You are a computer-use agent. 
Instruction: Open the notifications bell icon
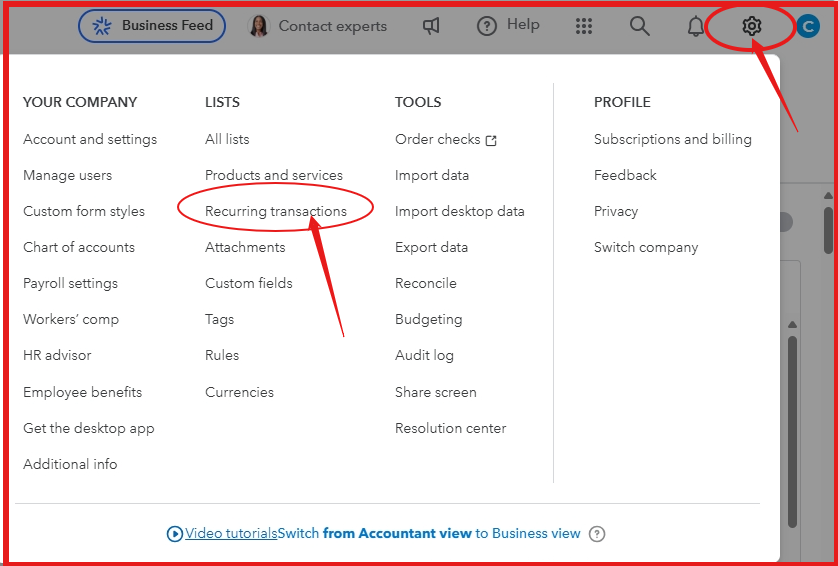(695, 26)
